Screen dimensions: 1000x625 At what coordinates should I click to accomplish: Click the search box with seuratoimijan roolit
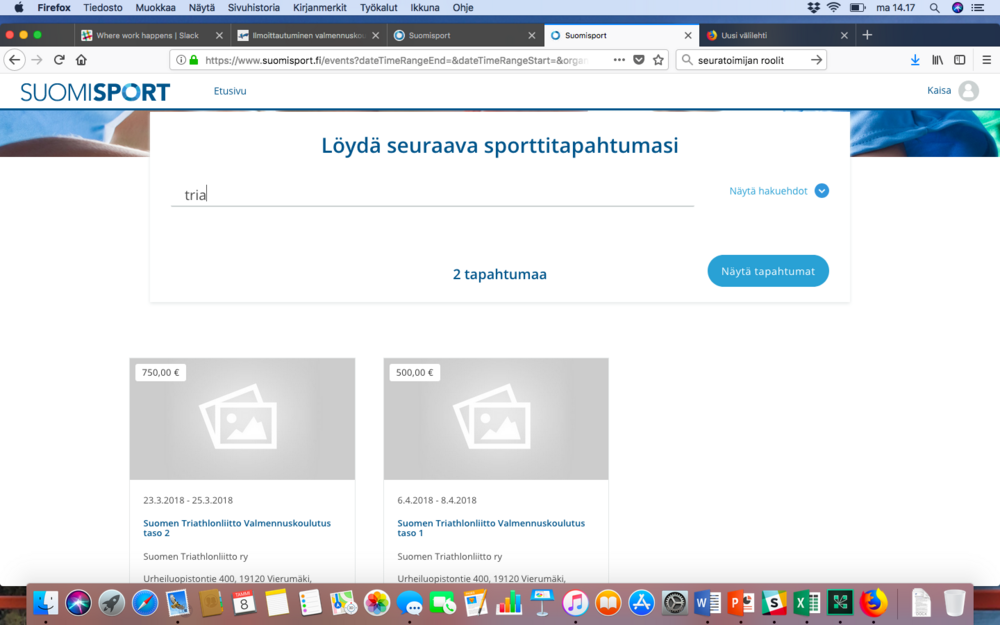click(x=751, y=60)
